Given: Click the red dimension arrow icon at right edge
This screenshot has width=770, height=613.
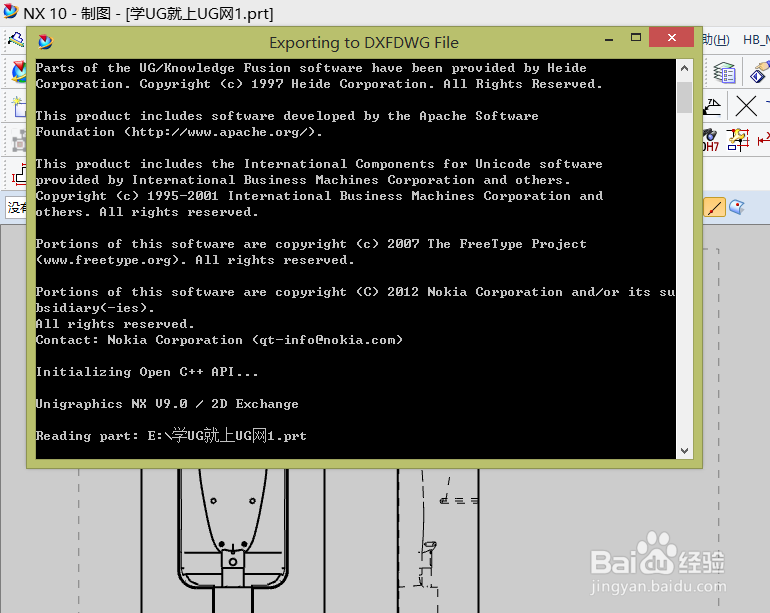Looking at the screenshot, I should (x=764, y=140).
